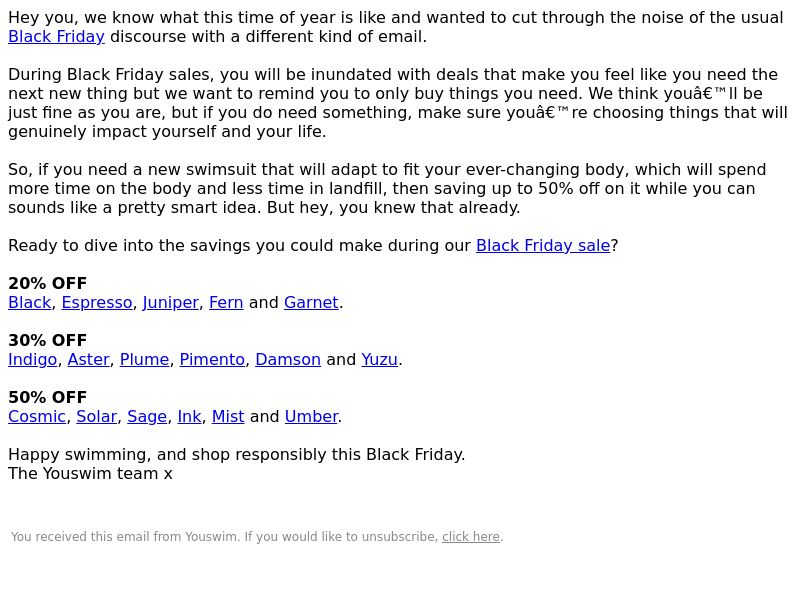Viewport: 800px width, 600px height.
Task: Visit the Umber color link
Action: pyautogui.click(x=311, y=417)
